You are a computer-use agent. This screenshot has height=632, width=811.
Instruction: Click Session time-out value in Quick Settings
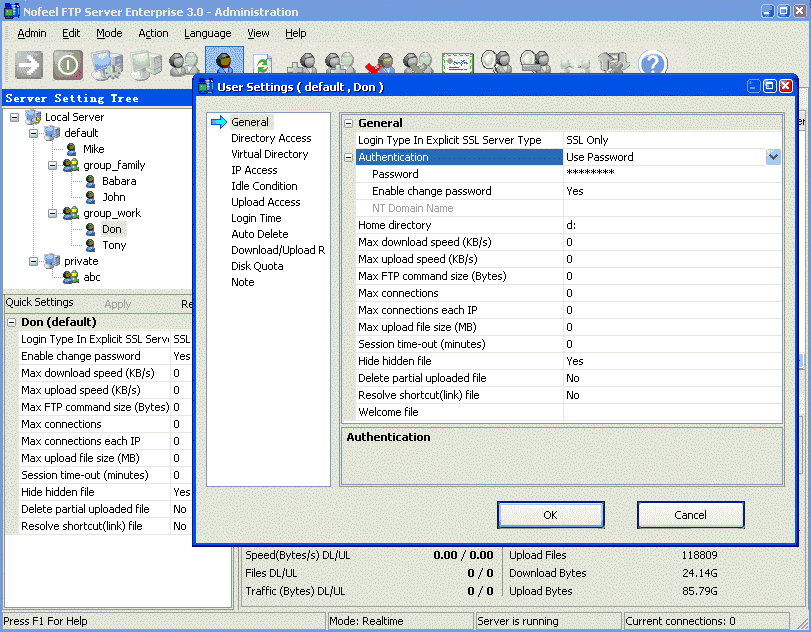click(x=181, y=475)
